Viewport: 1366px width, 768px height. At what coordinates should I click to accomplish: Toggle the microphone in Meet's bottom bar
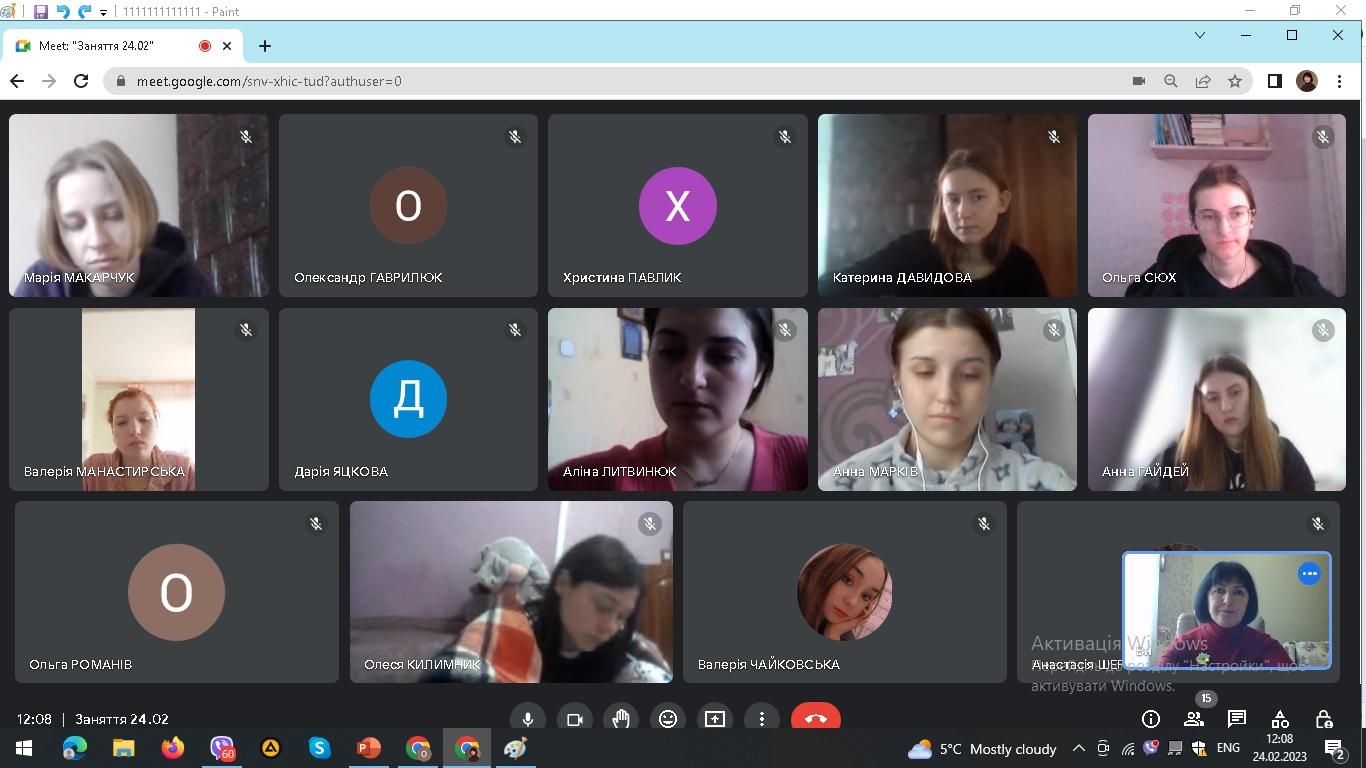point(527,718)
